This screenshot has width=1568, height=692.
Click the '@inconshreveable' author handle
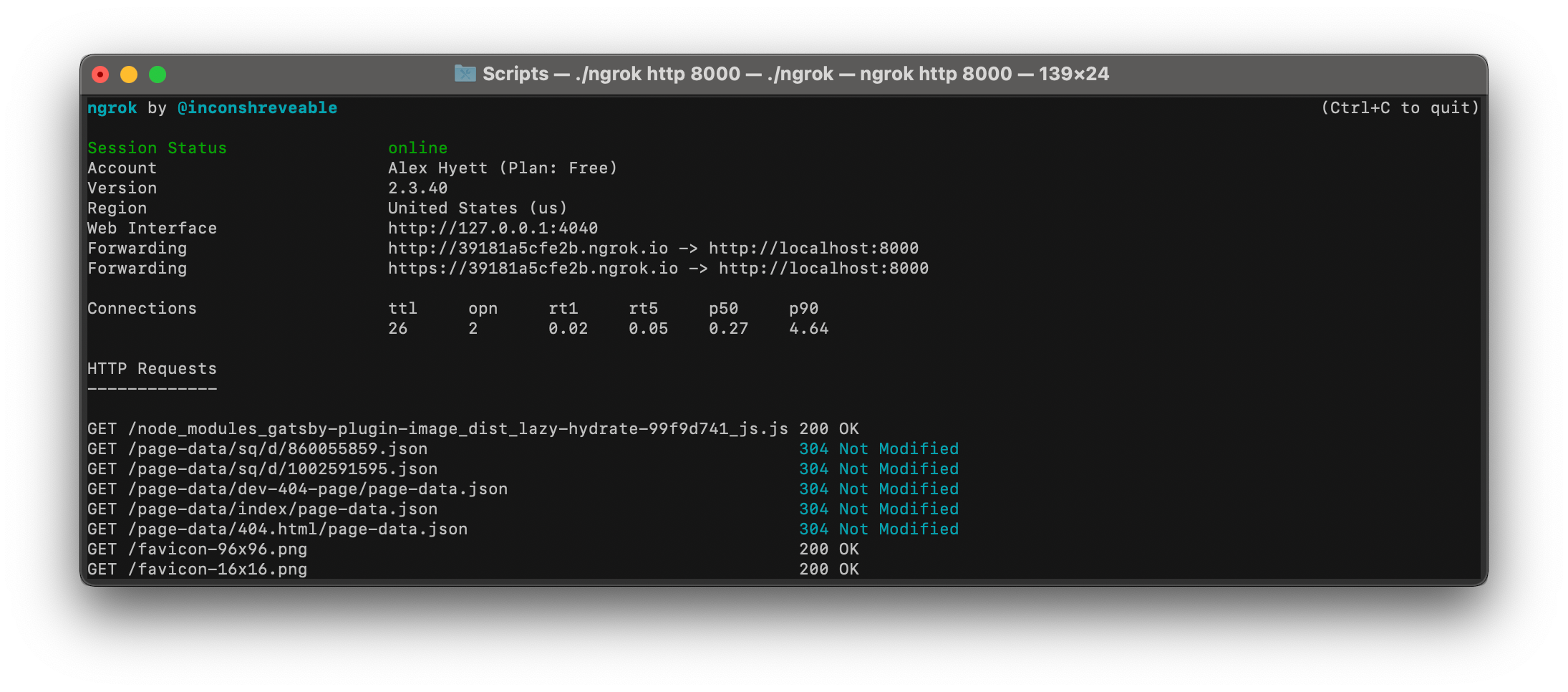click(257, 108)
